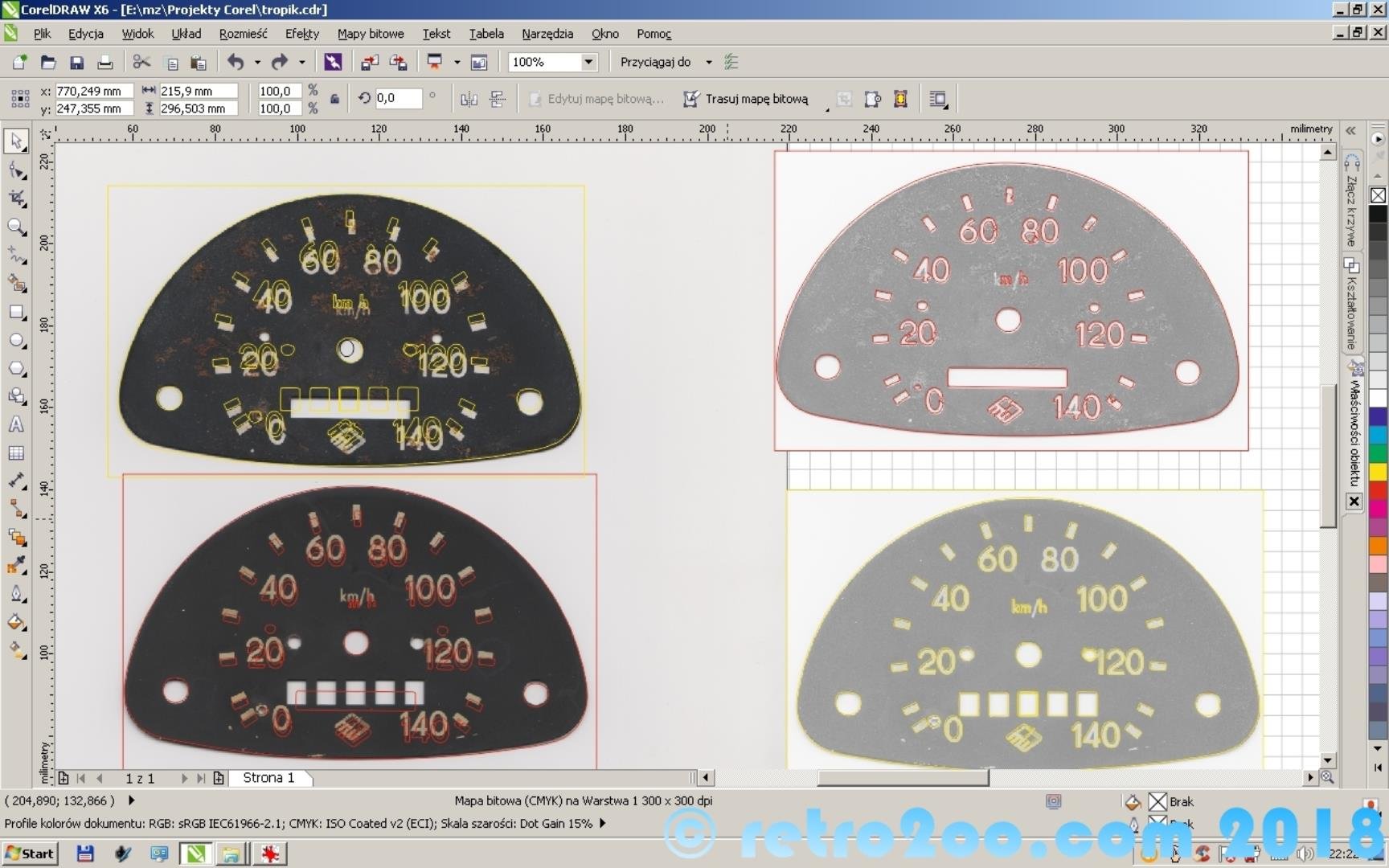Pick the yellow swatch in color palette

point(1378,472)
